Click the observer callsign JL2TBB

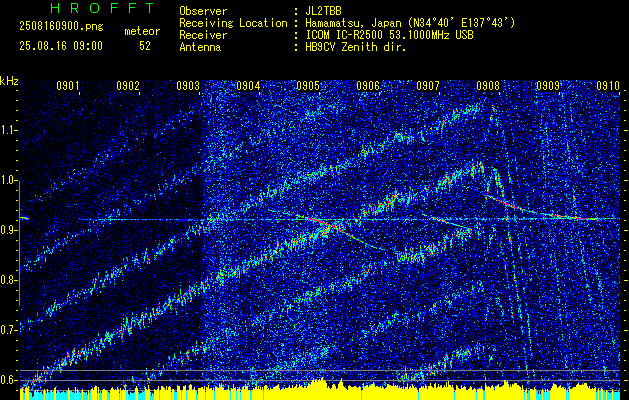[323, 11]
